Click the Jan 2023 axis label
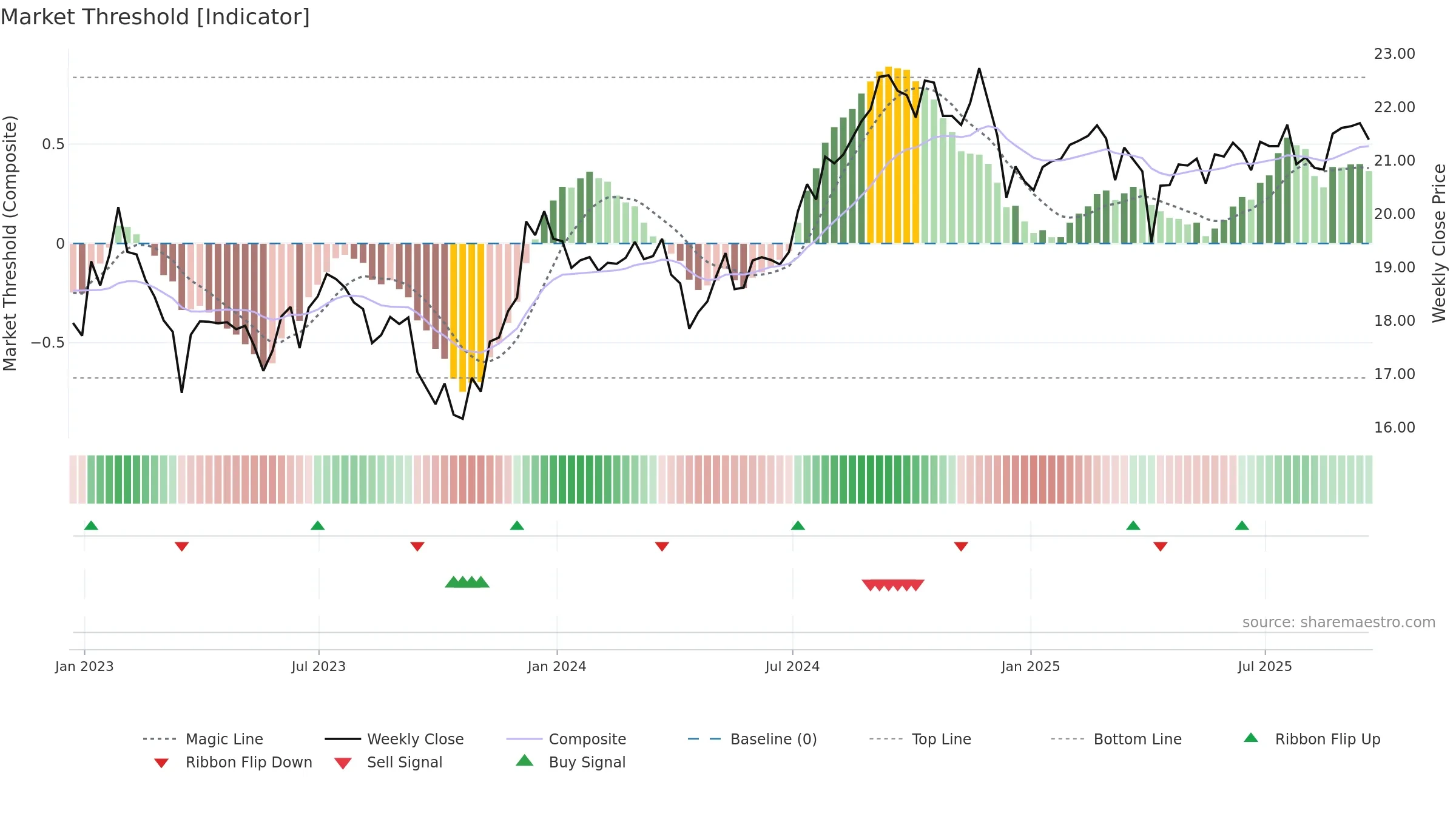Image resolution: width=1456 pixels, height=819 pixels. tap(84, 666)
